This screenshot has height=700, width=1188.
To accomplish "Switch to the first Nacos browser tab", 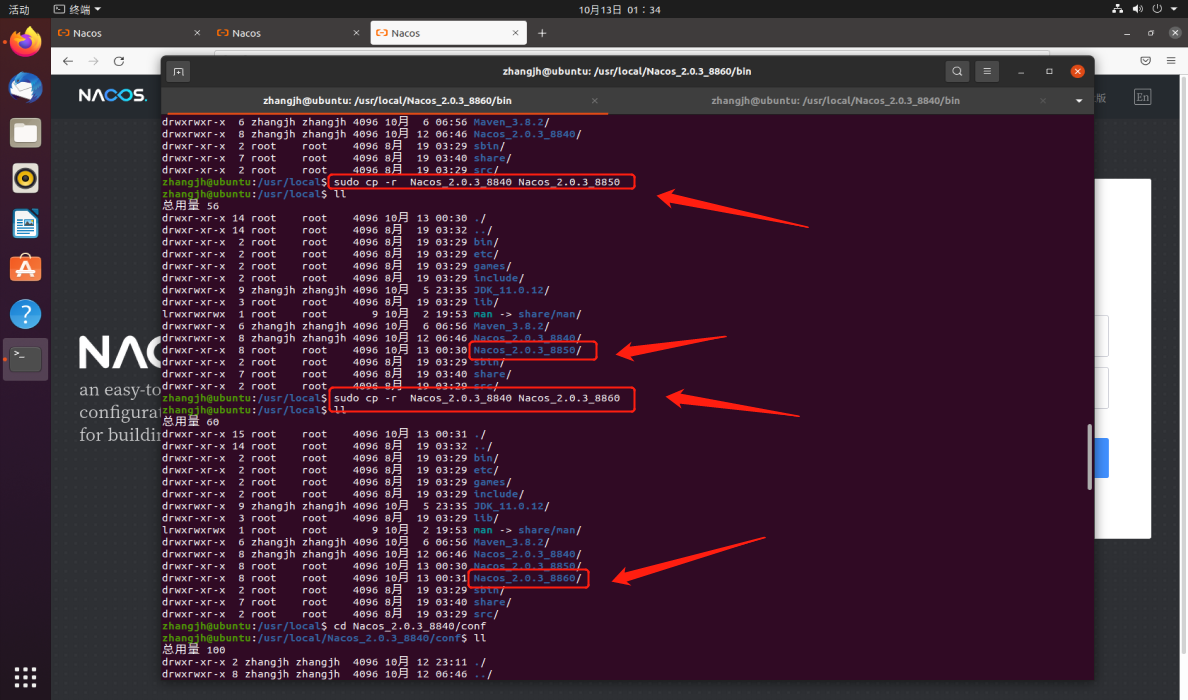I will [x=130, y=33].
